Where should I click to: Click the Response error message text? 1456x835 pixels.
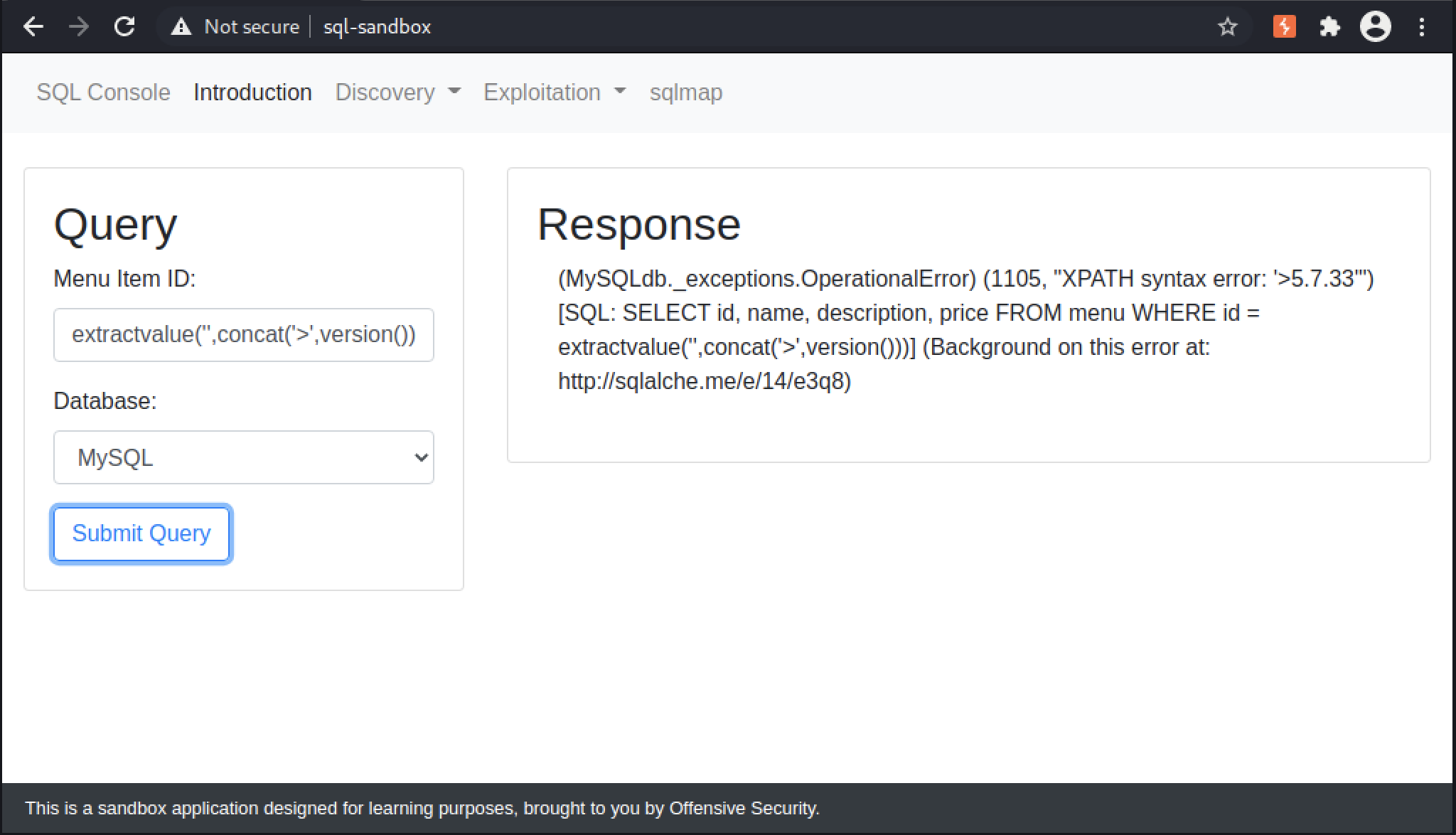pyautogui.click(x=966, y=330)
